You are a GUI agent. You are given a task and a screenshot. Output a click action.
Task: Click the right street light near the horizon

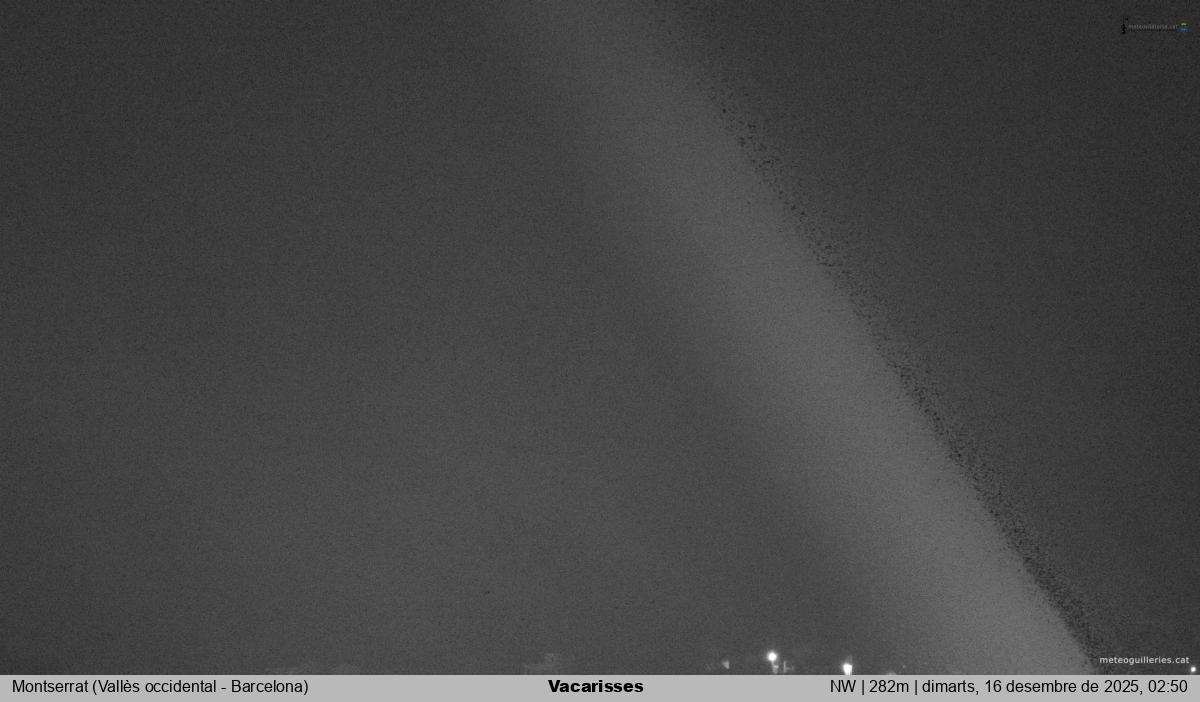(847, 667)
